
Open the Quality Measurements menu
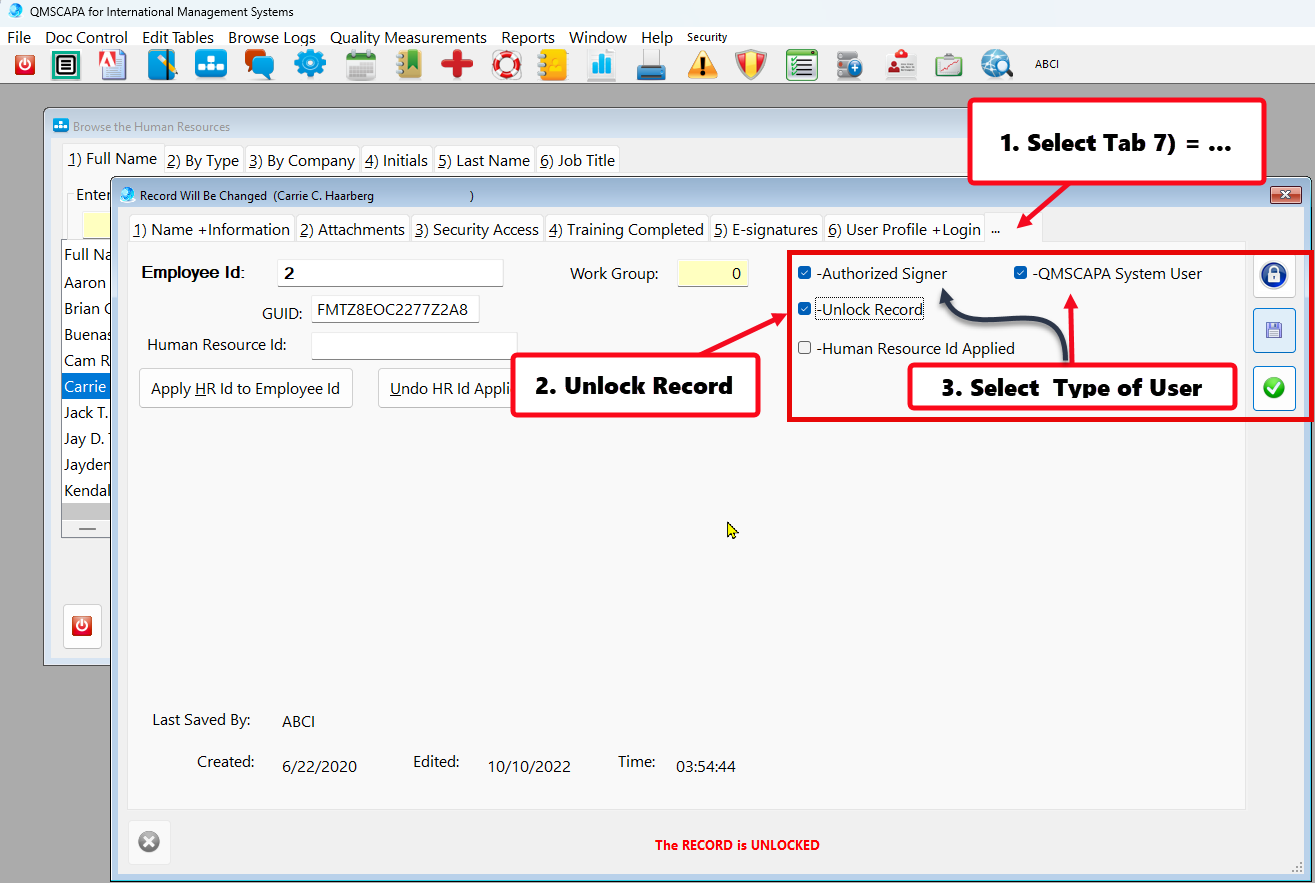click(x=408, y=38)
